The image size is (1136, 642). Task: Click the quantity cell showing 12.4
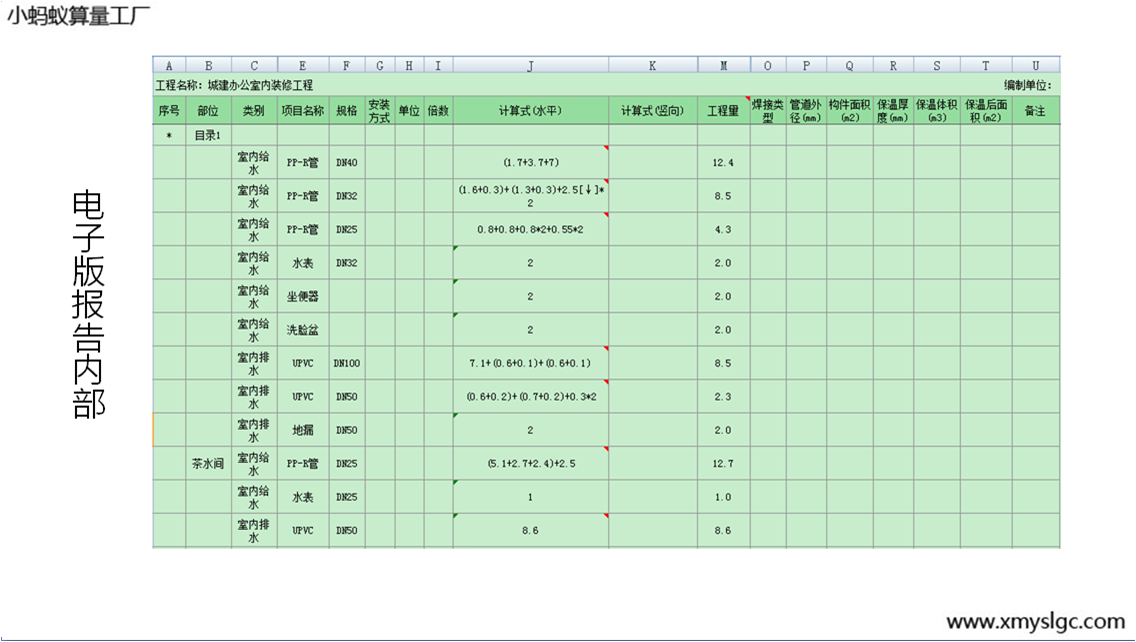pyautogui.click(x=723, y=162)
